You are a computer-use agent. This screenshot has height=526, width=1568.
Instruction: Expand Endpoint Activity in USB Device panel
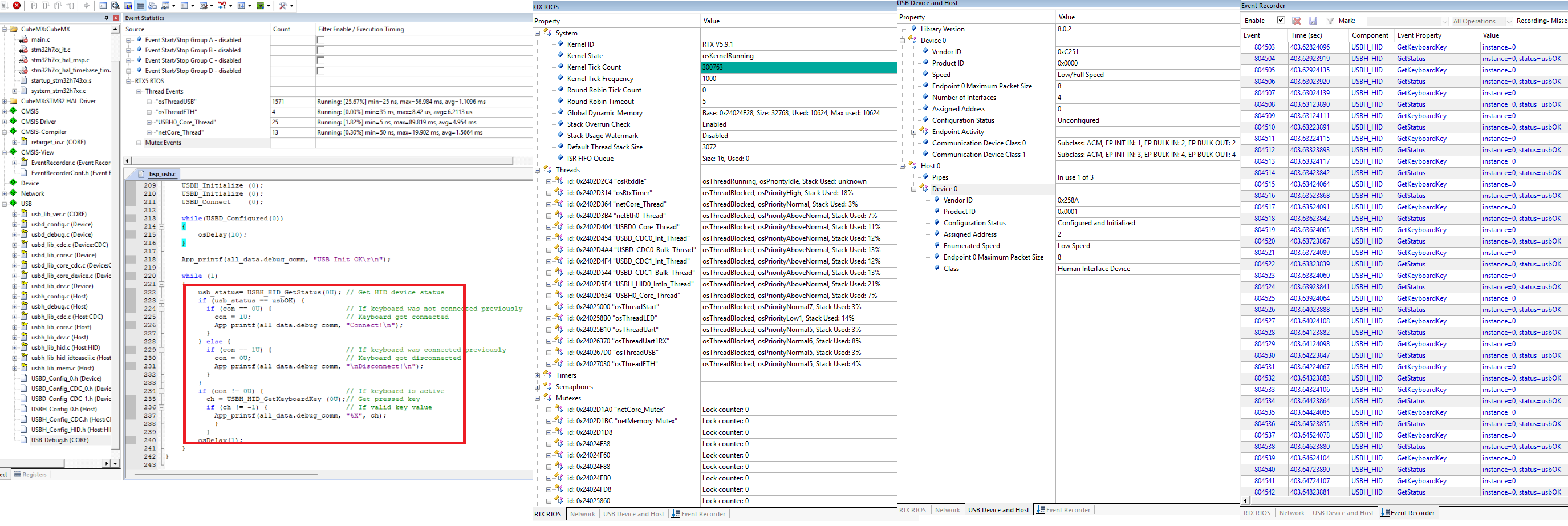(913, 132)
